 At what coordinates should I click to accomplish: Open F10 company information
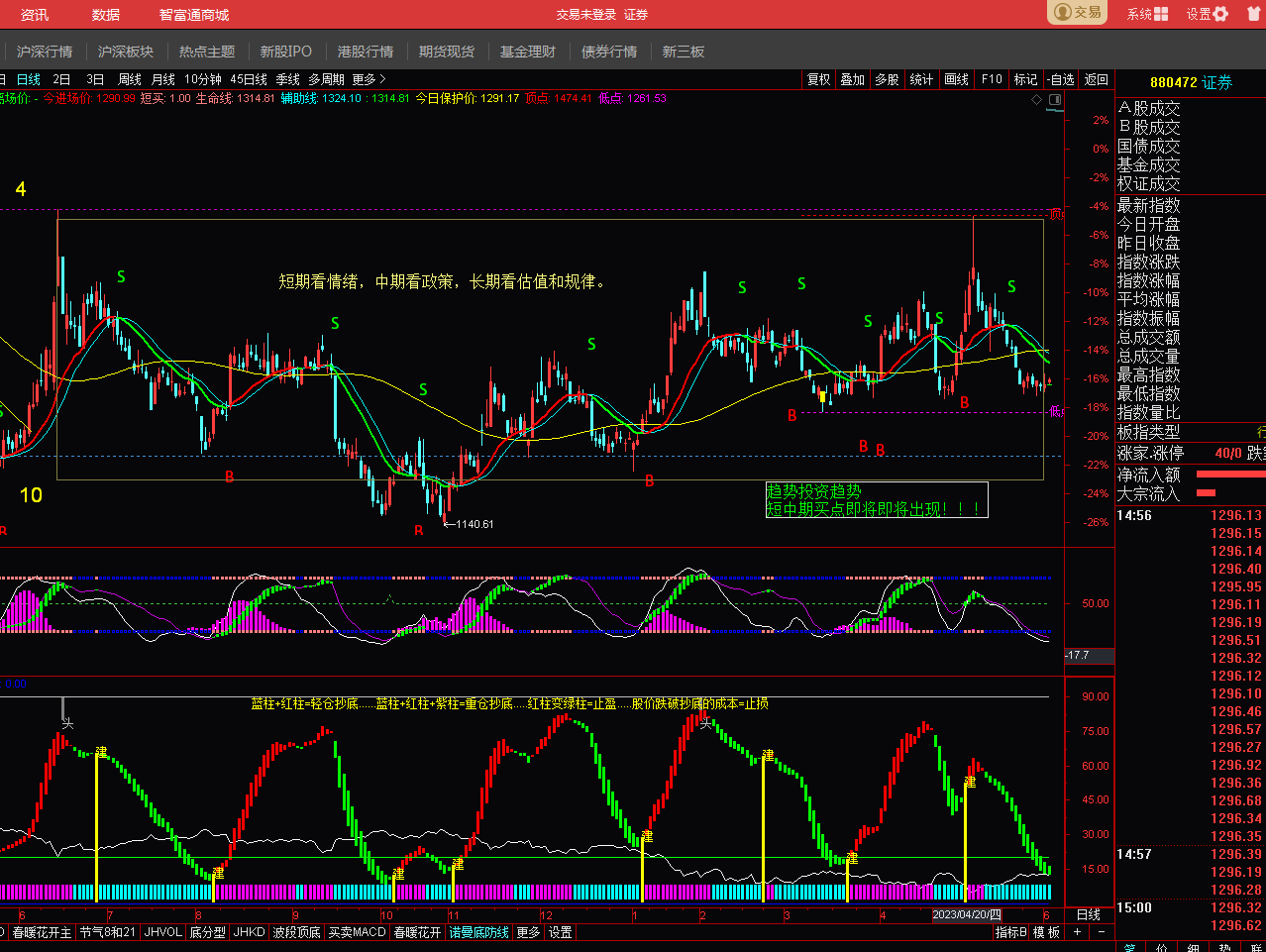(992, 79)
